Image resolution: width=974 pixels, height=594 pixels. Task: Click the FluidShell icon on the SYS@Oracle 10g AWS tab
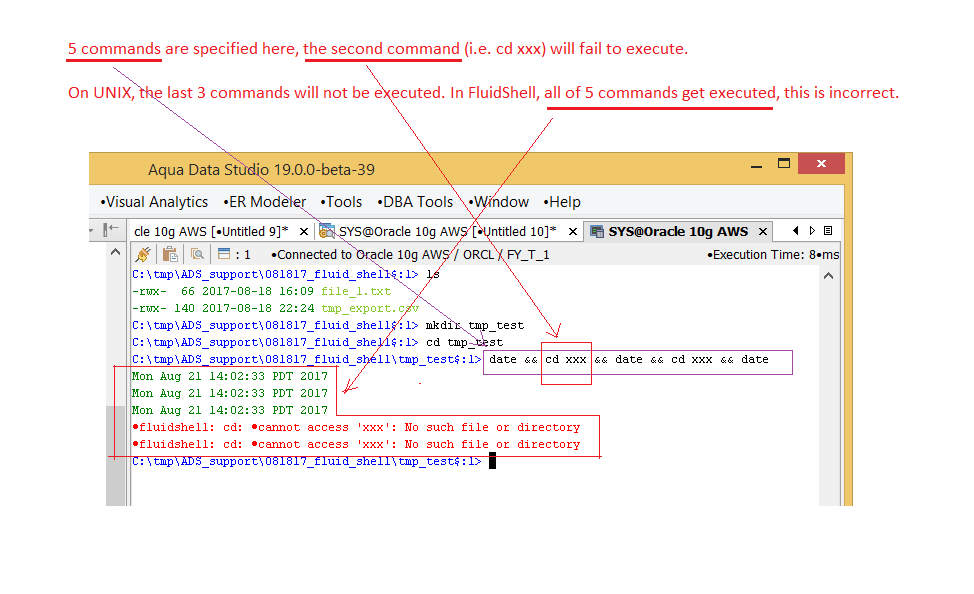[x=597, y=232]
